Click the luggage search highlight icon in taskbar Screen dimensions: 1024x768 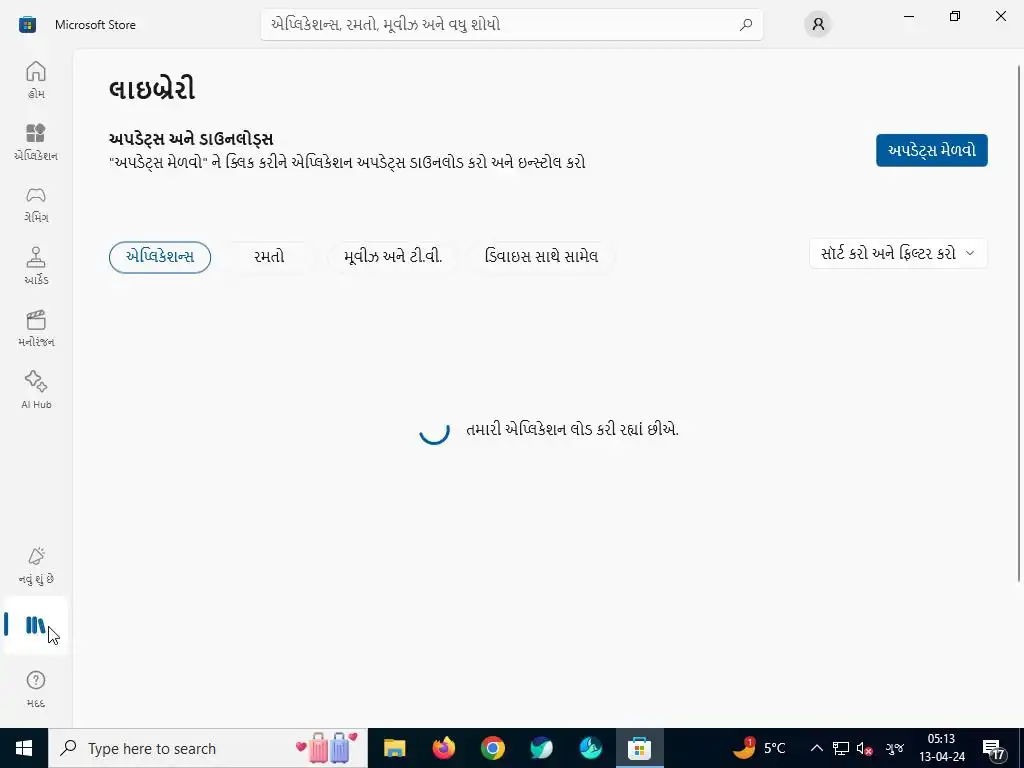[327, 748]
